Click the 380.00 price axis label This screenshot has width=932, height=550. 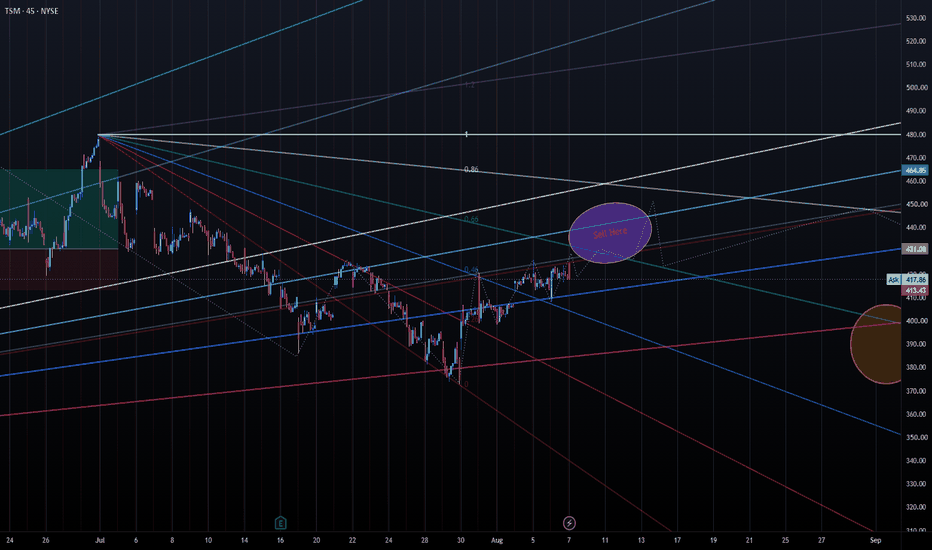916,367
